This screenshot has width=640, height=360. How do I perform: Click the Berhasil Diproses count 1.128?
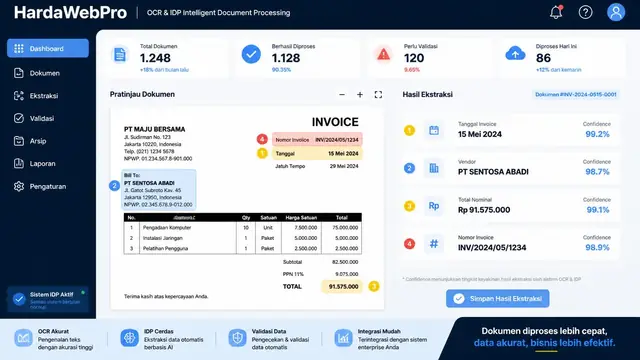pos(286,58)
